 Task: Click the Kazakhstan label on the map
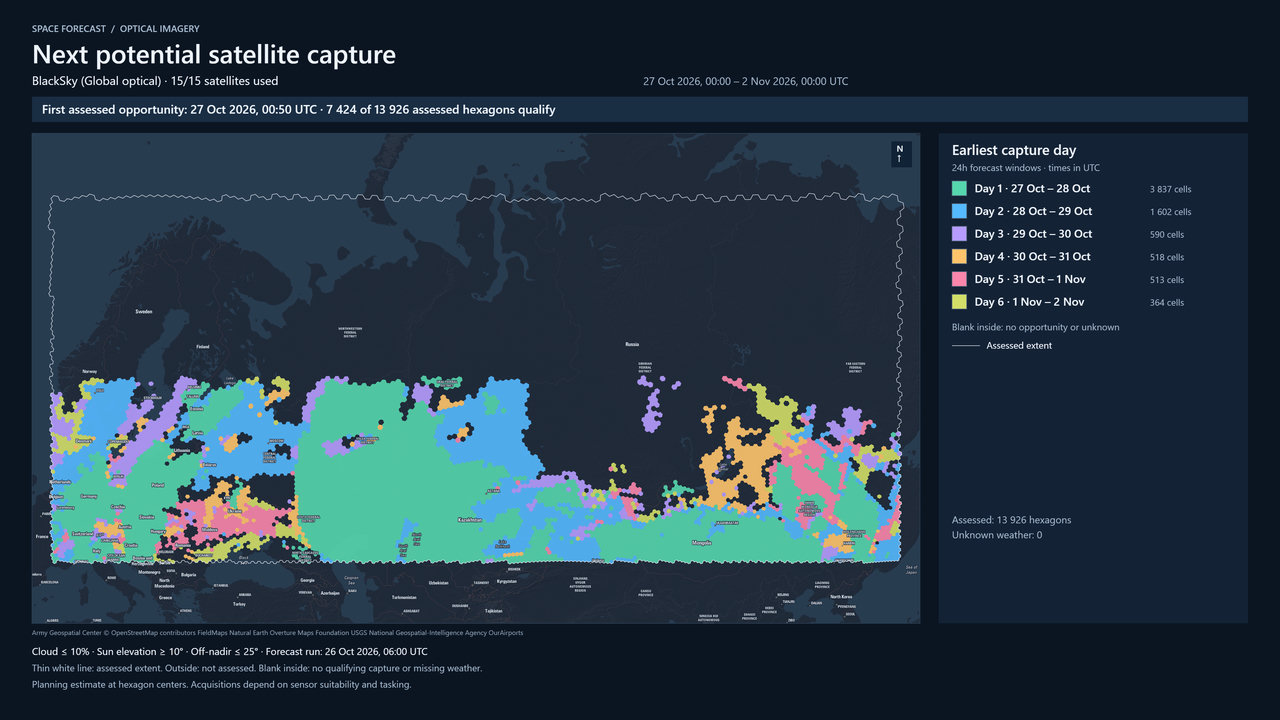coord(470,520)
